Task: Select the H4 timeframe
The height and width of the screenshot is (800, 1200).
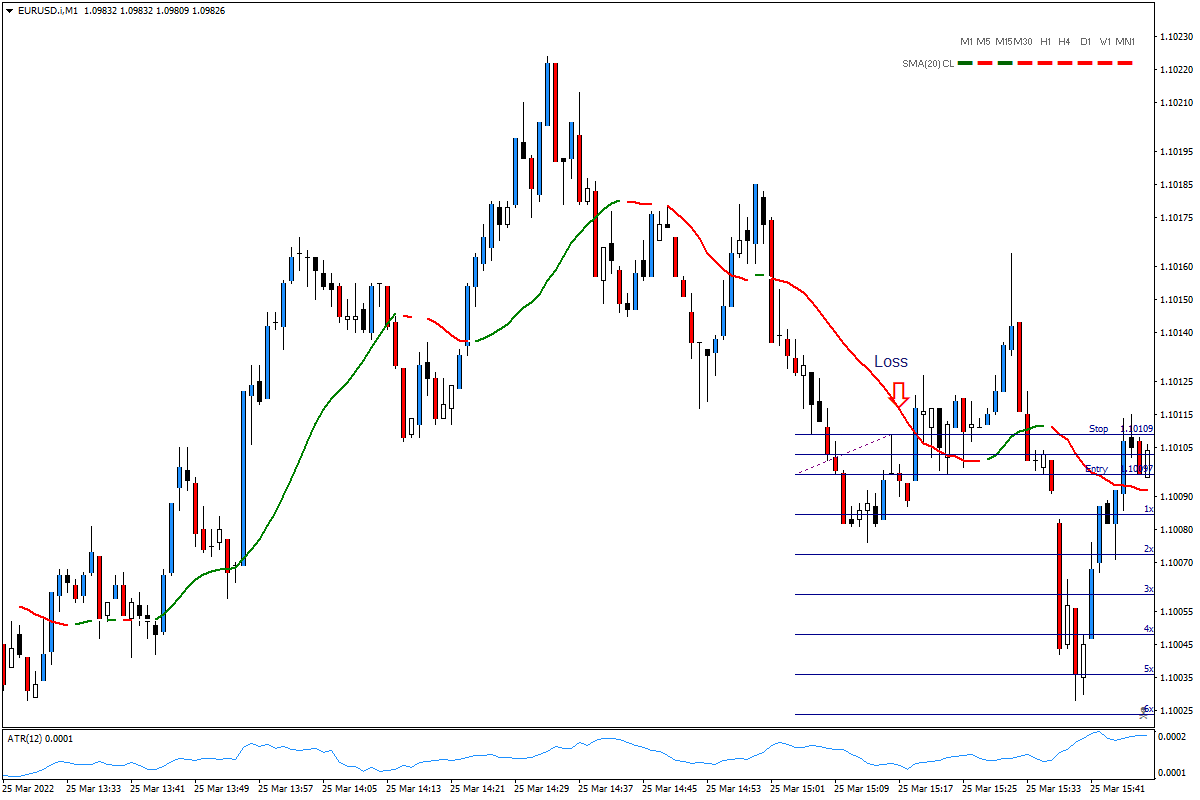Action: coord(1064,42)
